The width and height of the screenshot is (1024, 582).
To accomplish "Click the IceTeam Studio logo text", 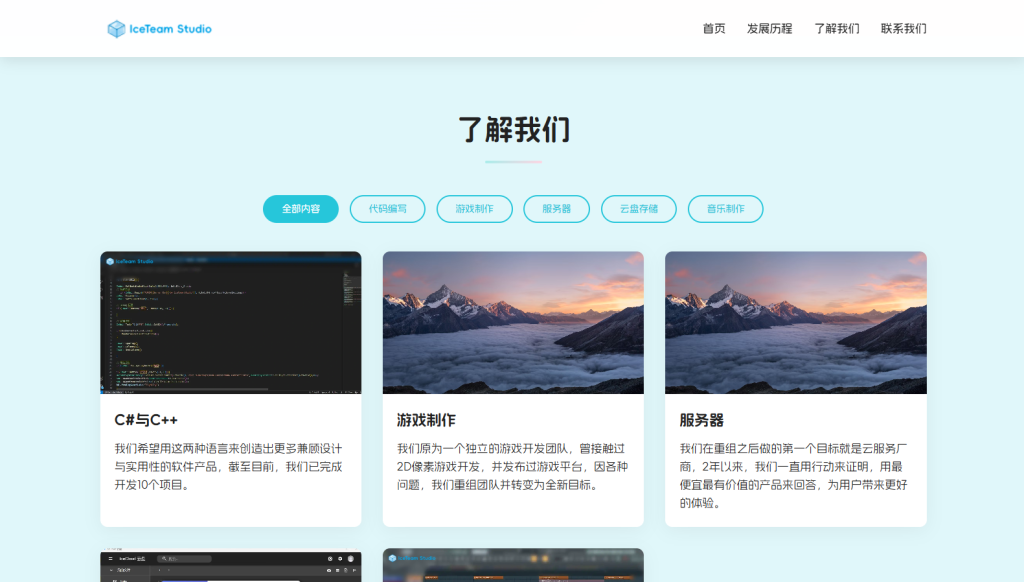I will [171, 29].
